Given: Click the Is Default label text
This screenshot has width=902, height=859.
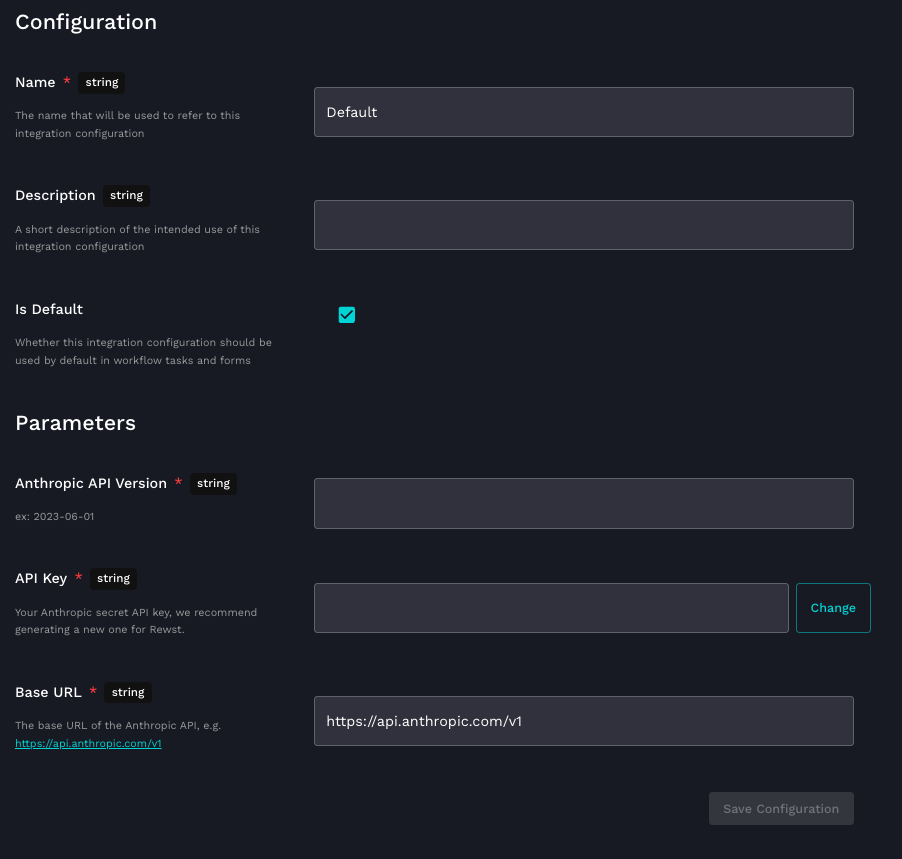Looking at the screenshot, I should 49,309.
